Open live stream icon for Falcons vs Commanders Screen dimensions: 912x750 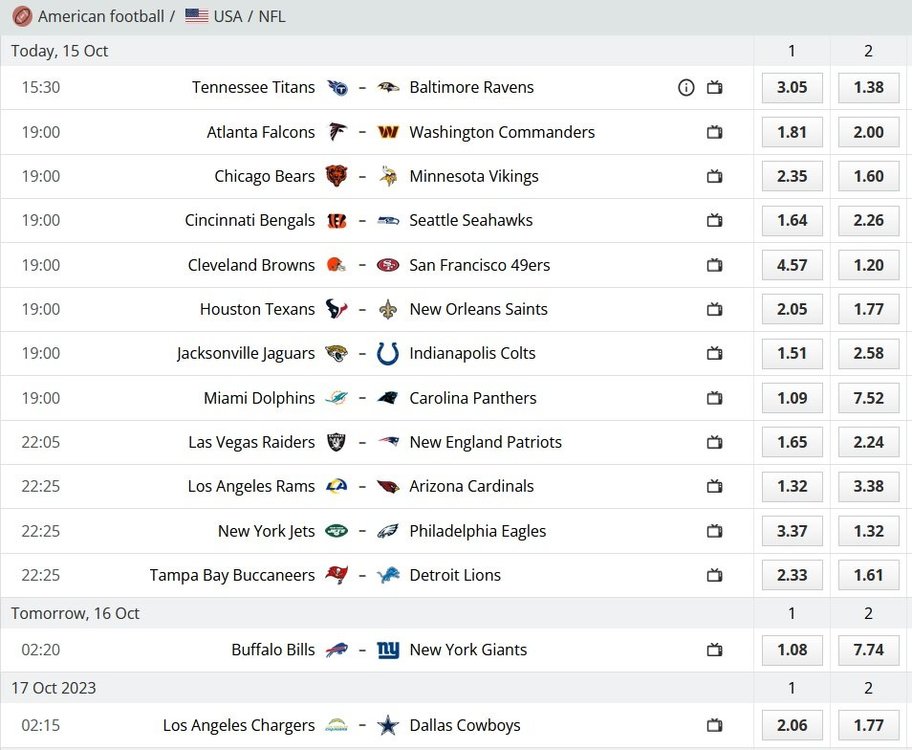tap(714, 132)
